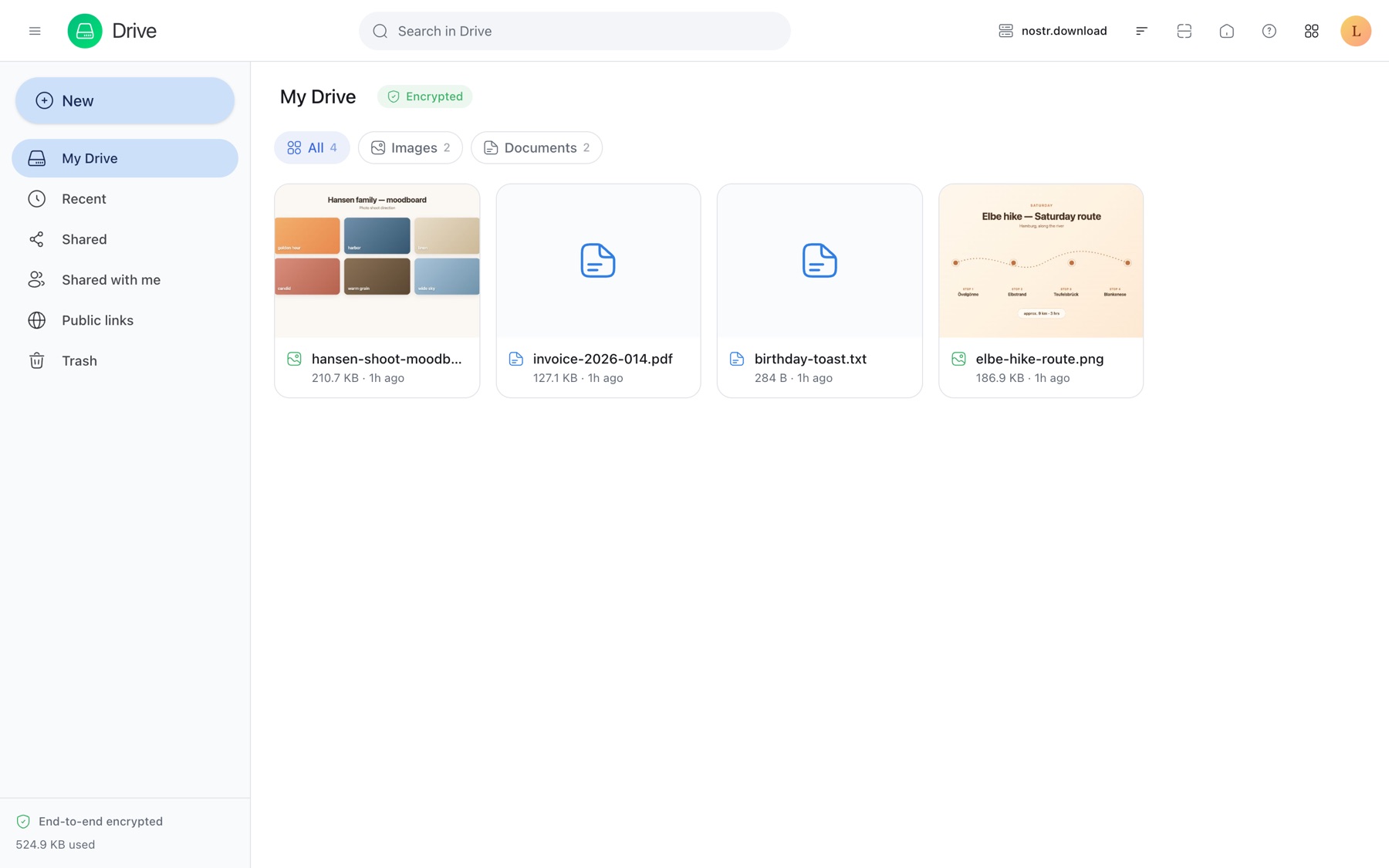Open the elbe-hike-route.png thumbnail

[1040, 261]
